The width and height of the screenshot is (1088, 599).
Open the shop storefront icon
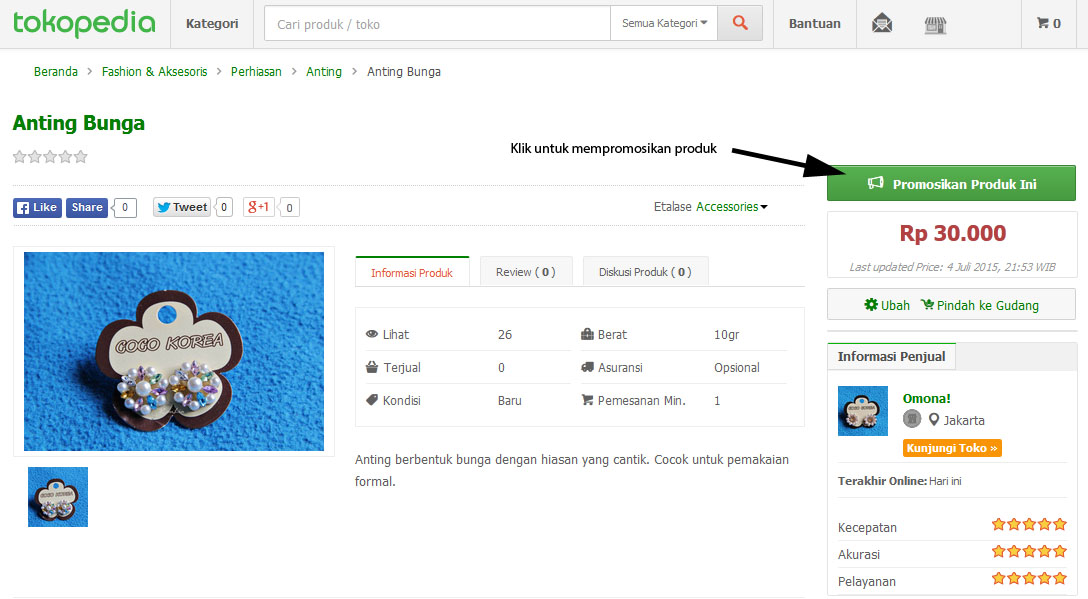click(x=935, y=25)
